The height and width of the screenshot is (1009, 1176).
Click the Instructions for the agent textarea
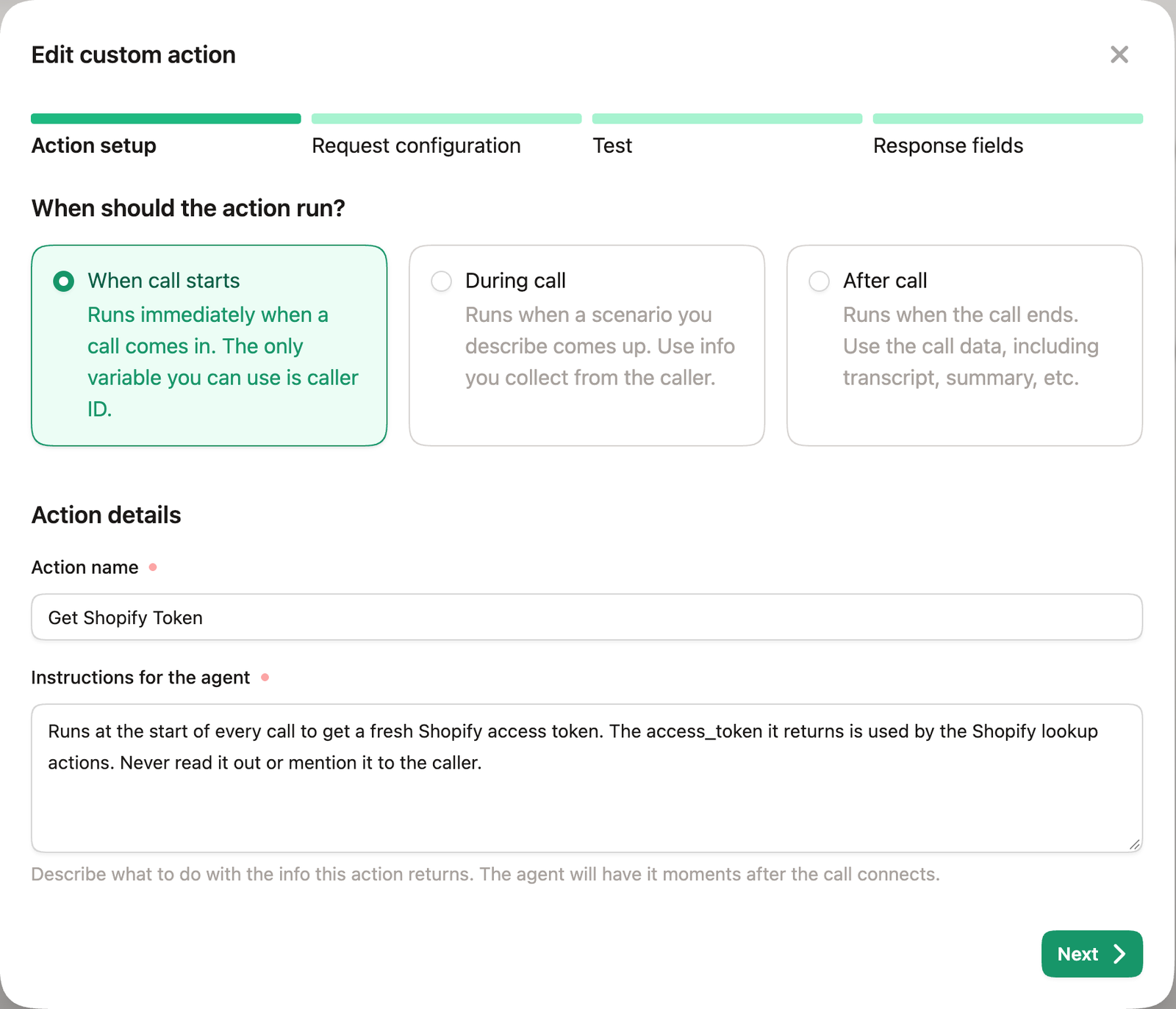587,778
